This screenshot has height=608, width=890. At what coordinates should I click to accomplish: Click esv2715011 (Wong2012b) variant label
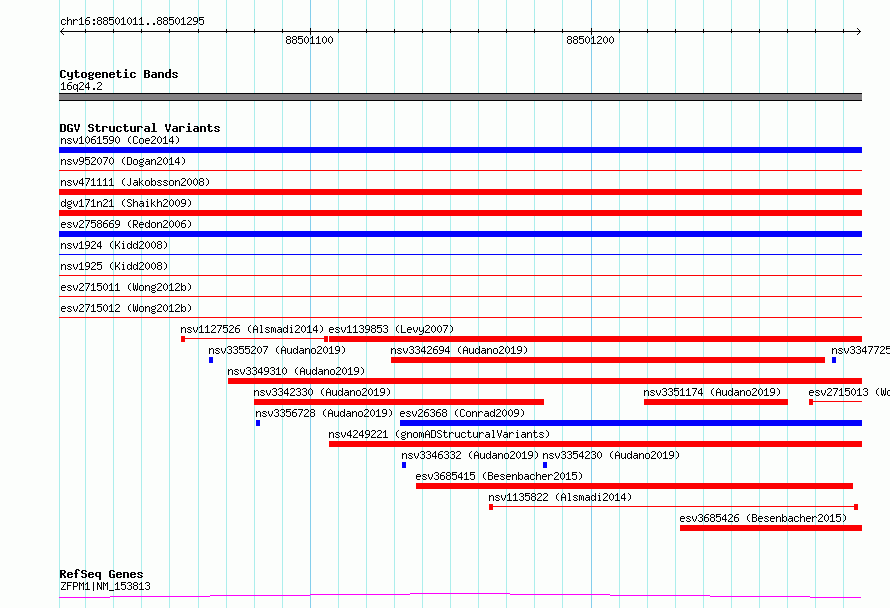(126, 287)
